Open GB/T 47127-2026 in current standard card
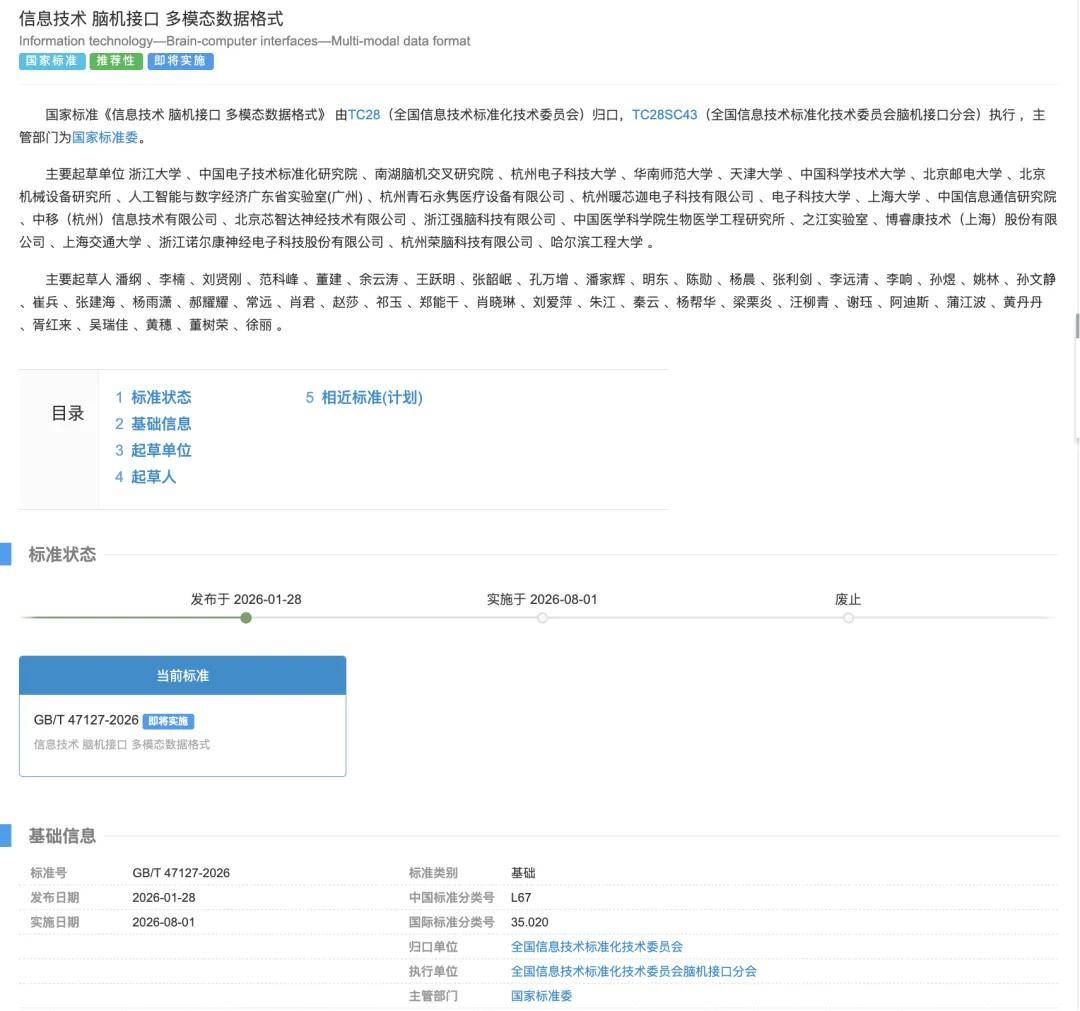Screen dimensions: 1080x1011 click(86, 720)
